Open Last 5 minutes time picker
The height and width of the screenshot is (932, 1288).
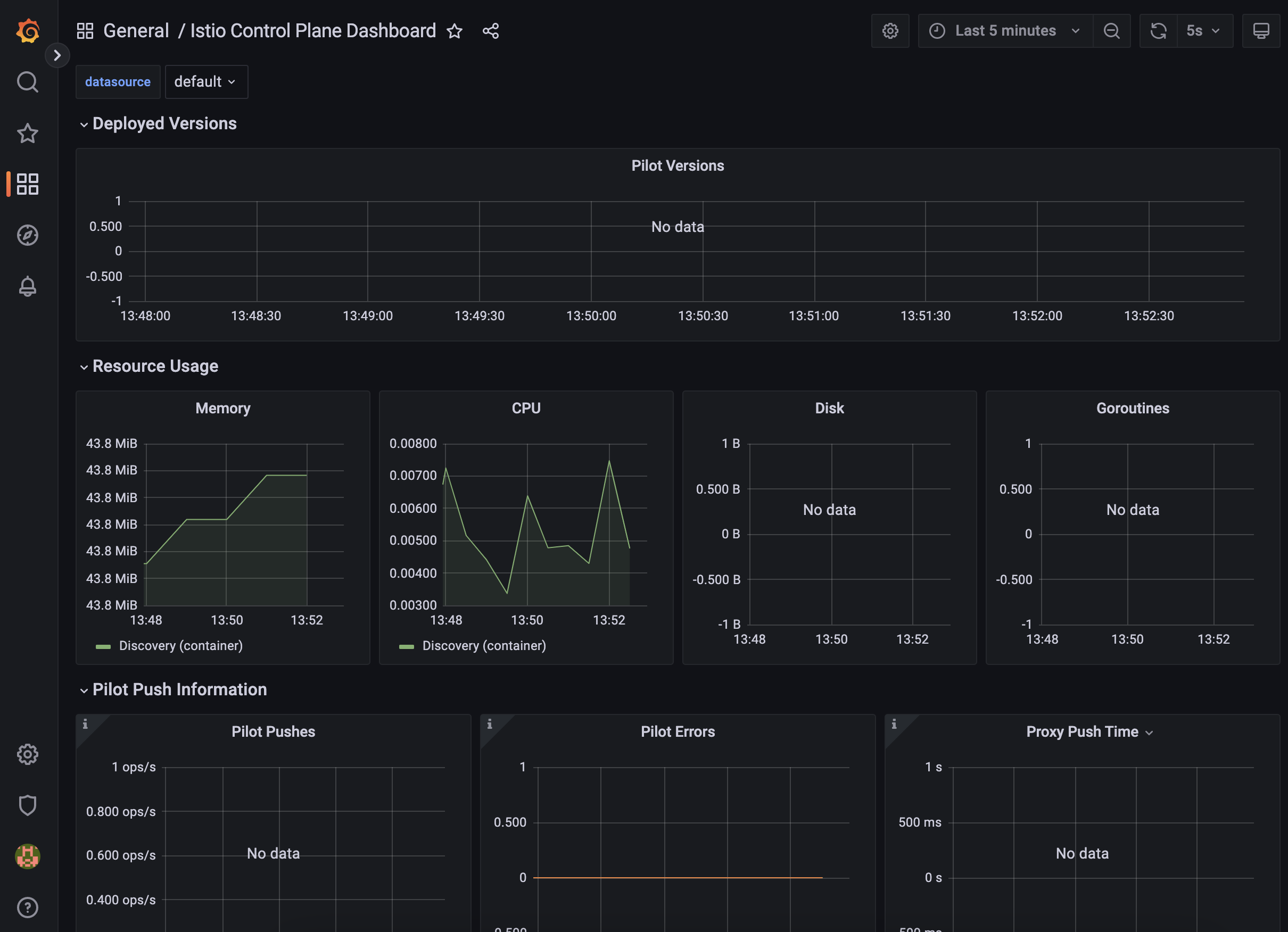click(x=1005, y=31)
